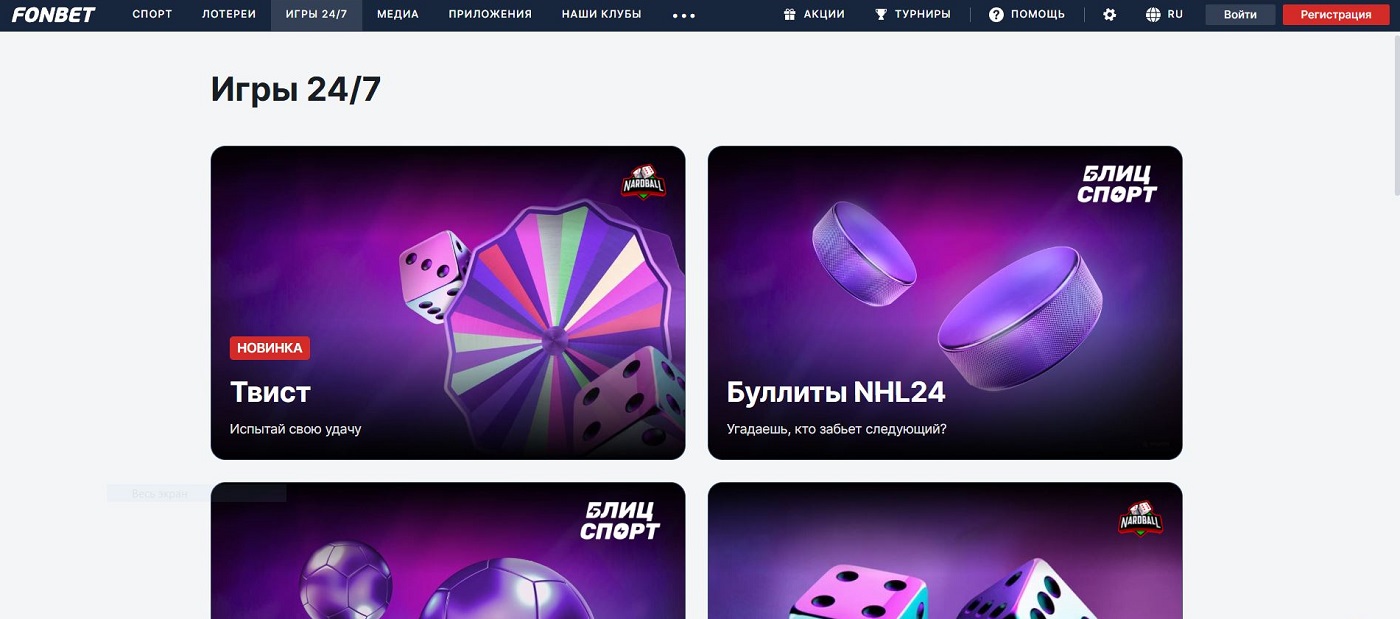1400x619 pixels.
Task: Open the Твист game card
Action: tap(448, 303)
